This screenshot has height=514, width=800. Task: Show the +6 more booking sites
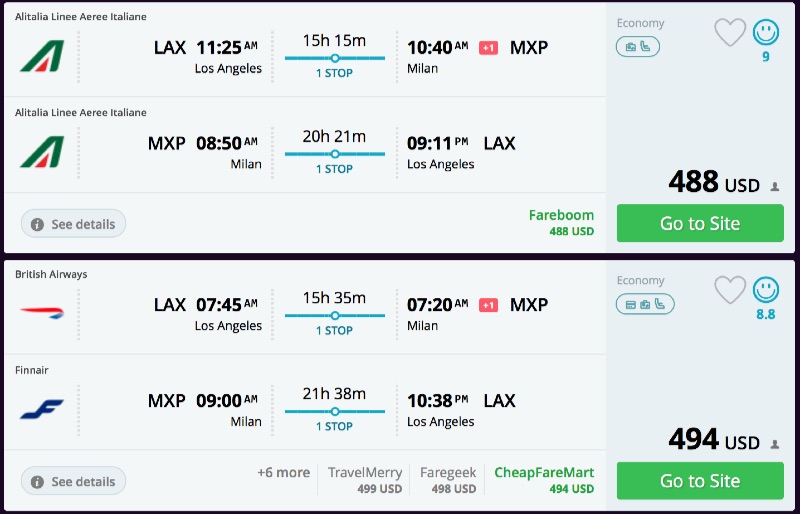pos(283,473)
